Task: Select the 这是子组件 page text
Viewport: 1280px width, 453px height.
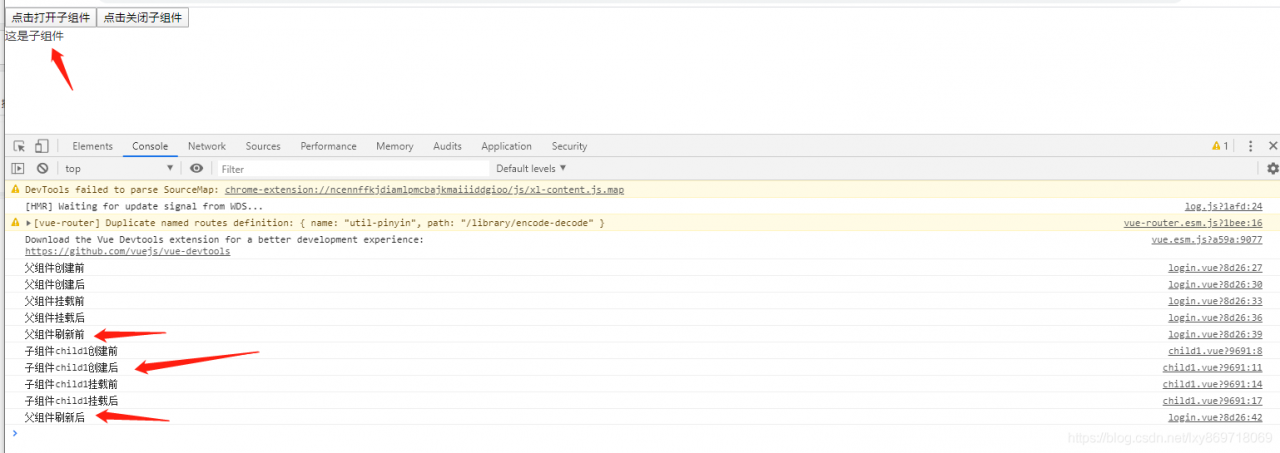Action: 34,36
